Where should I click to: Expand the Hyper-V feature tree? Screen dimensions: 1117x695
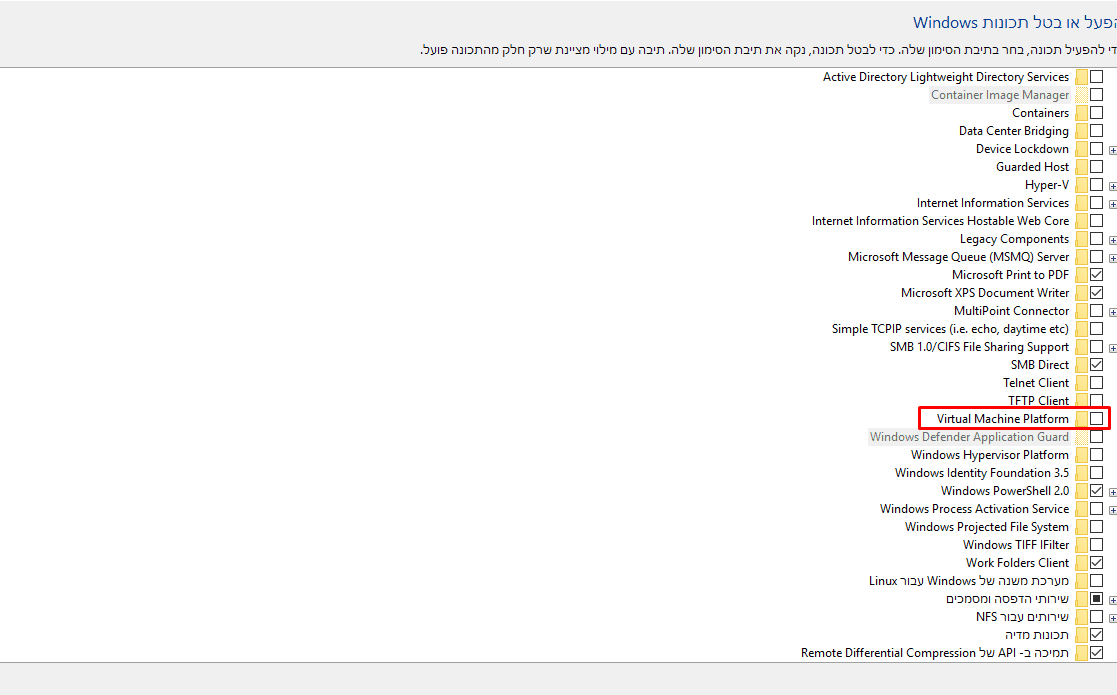1112,186
